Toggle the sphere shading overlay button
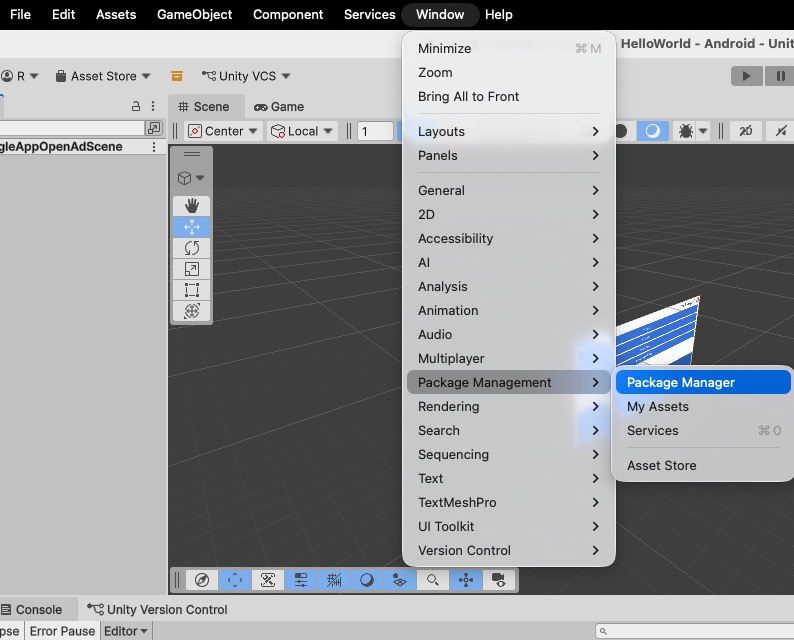794x640 pixels. [367, 580]
